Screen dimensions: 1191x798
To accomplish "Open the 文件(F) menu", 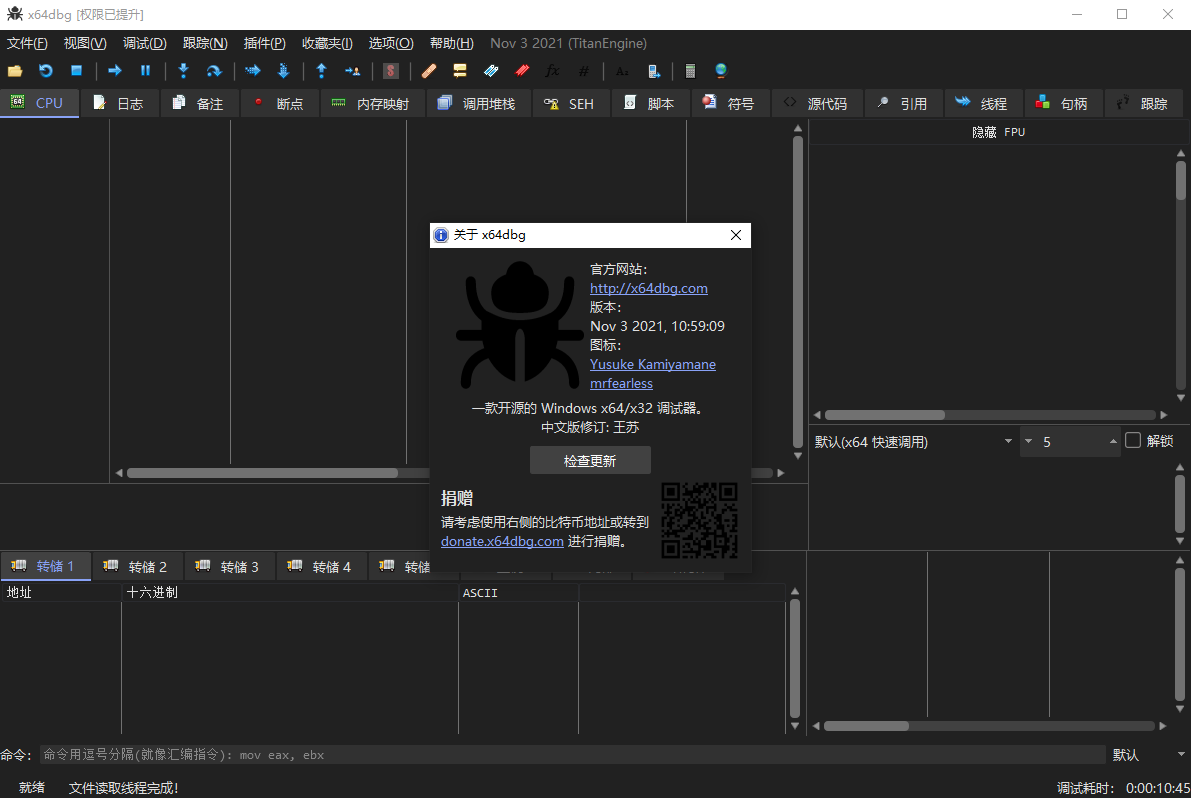I will click(27, 43).
